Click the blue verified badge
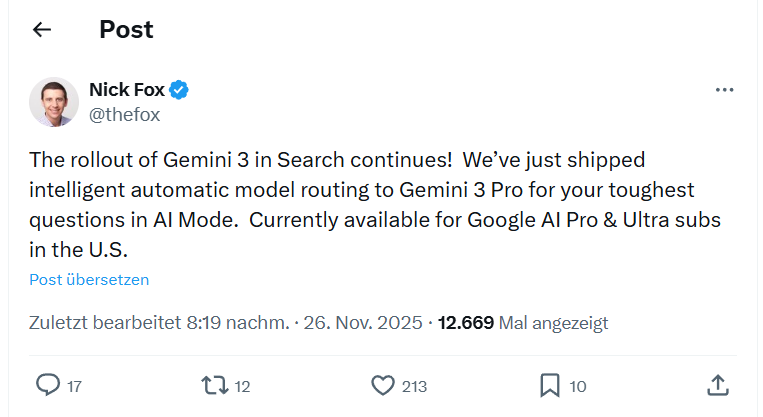Image resolution: width=763 pixels, height=417 pixels. [179, 91]
